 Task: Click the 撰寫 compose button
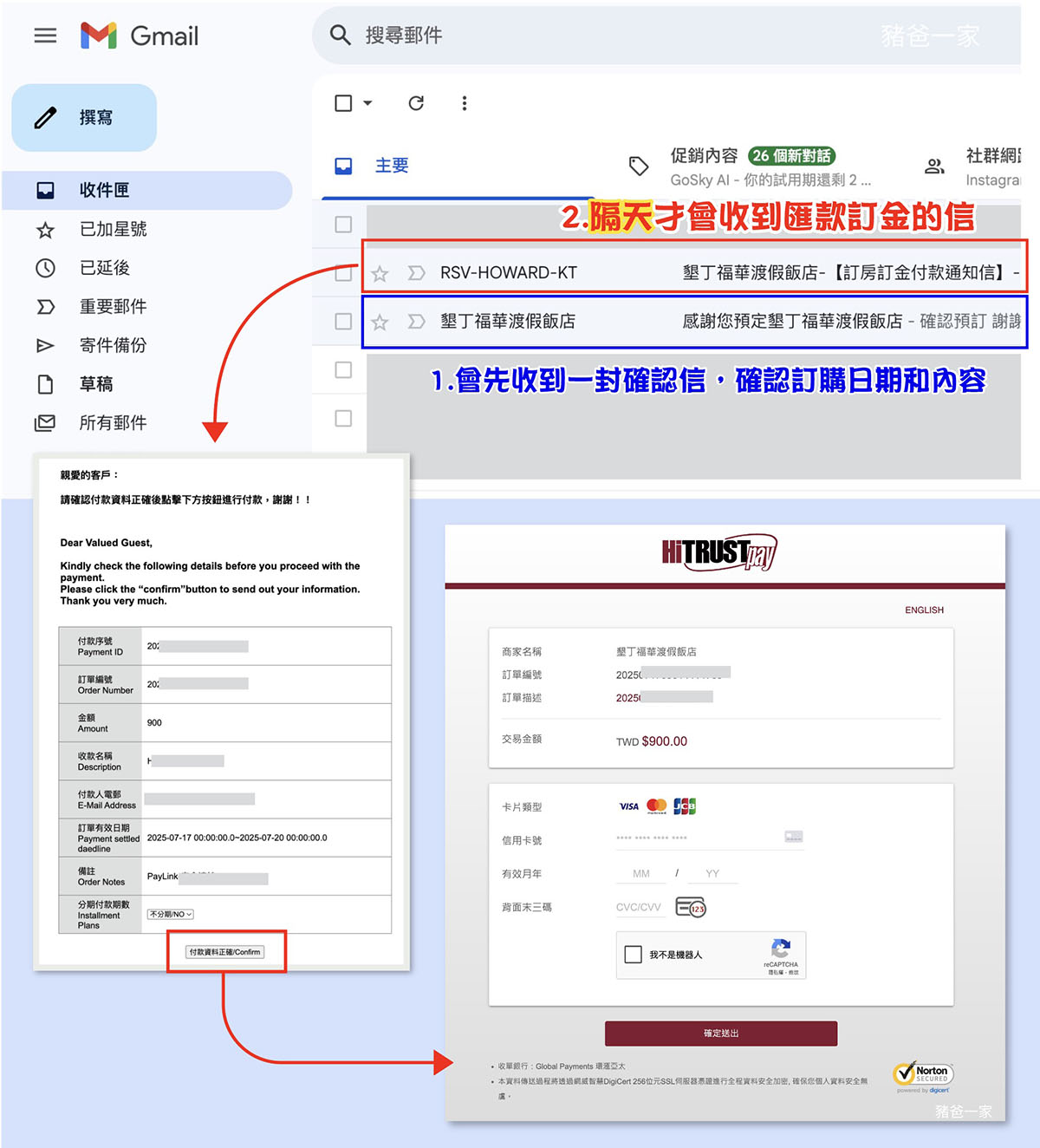coord(84,118)
